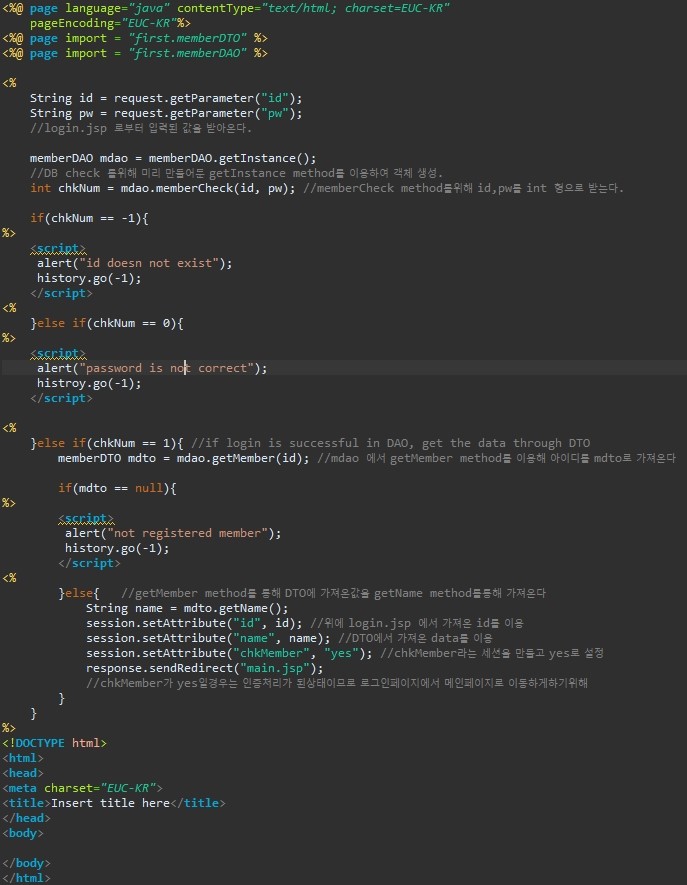
Task: Click the response.sendRedirect("main.jsp") line
Action: click(x=204, y=668)
